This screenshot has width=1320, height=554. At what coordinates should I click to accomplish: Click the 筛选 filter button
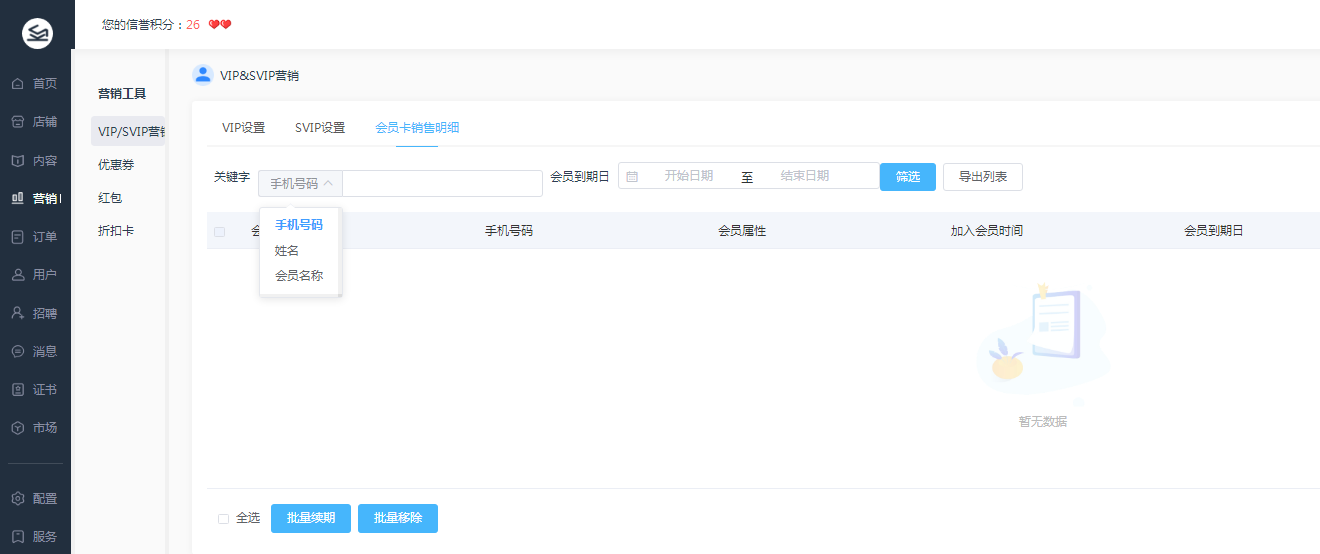point(907,177)
